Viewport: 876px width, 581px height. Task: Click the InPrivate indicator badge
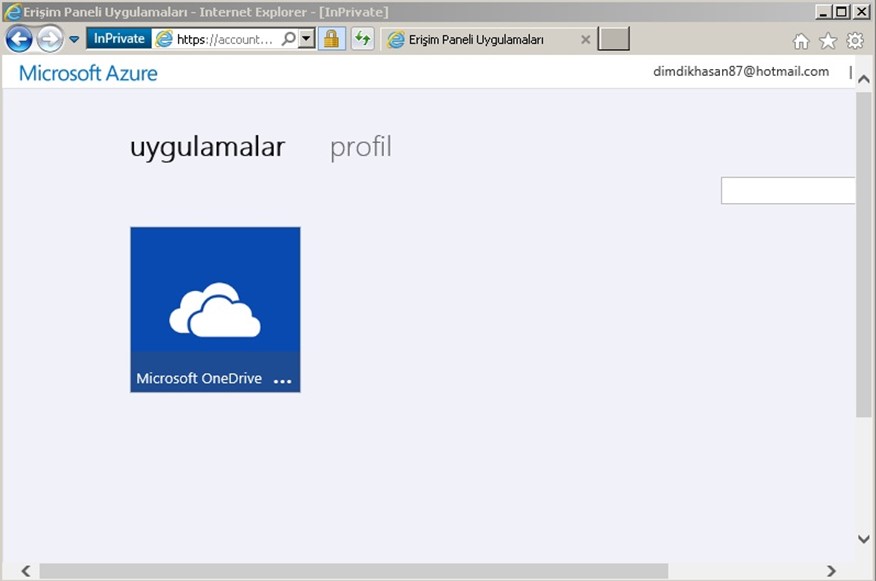point(119,39)
